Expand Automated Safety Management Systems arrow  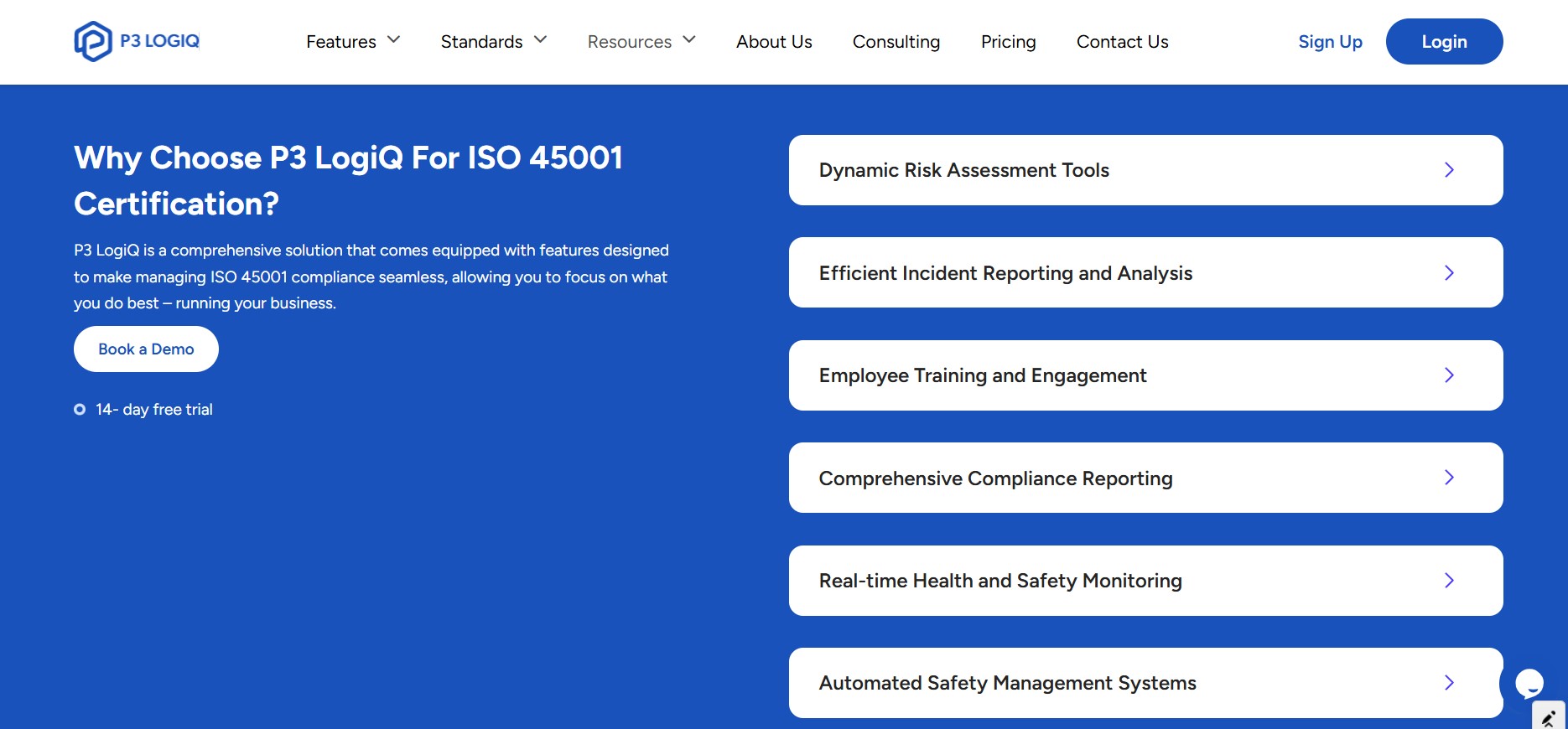[x=1449, y=683]
